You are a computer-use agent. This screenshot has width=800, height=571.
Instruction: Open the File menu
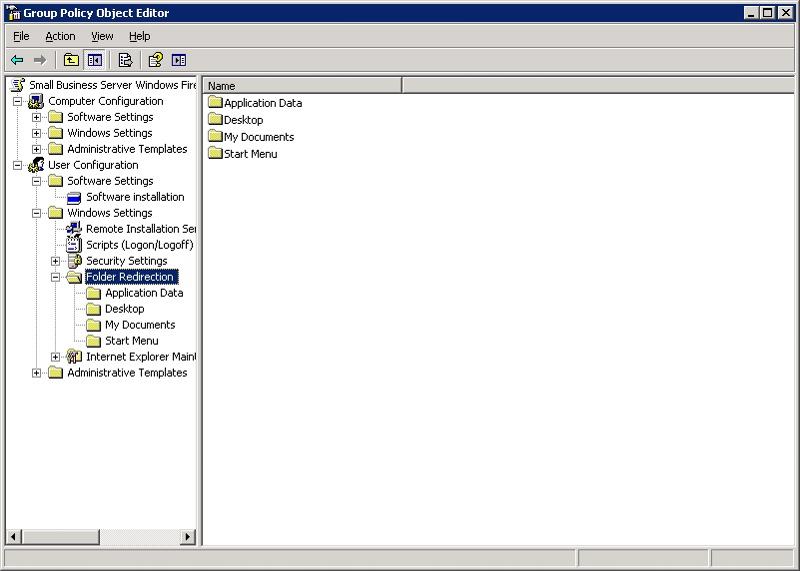tap(21, 36)
